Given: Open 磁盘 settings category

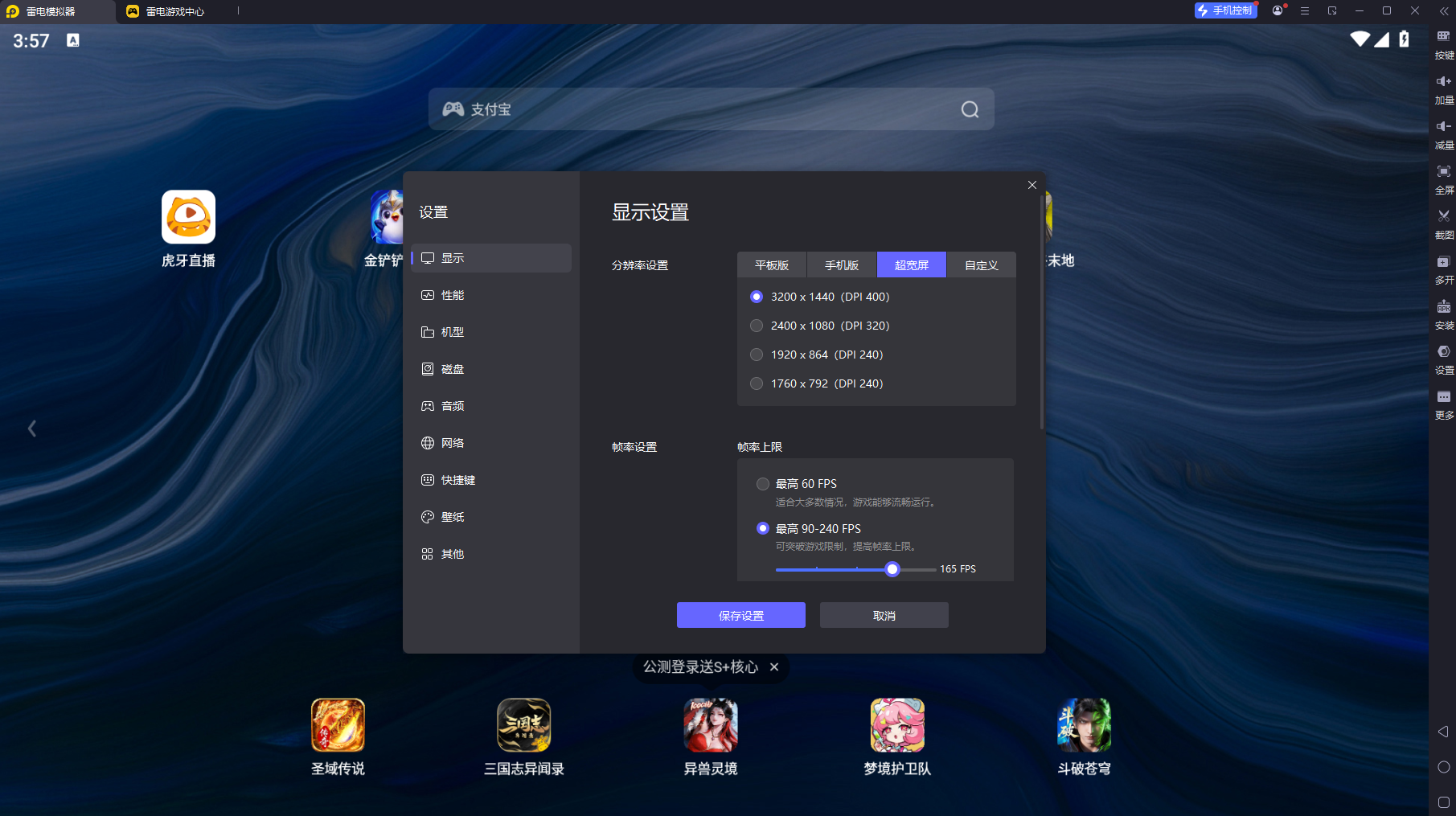Looking at the screenshot, I should (x=491, y=369).
